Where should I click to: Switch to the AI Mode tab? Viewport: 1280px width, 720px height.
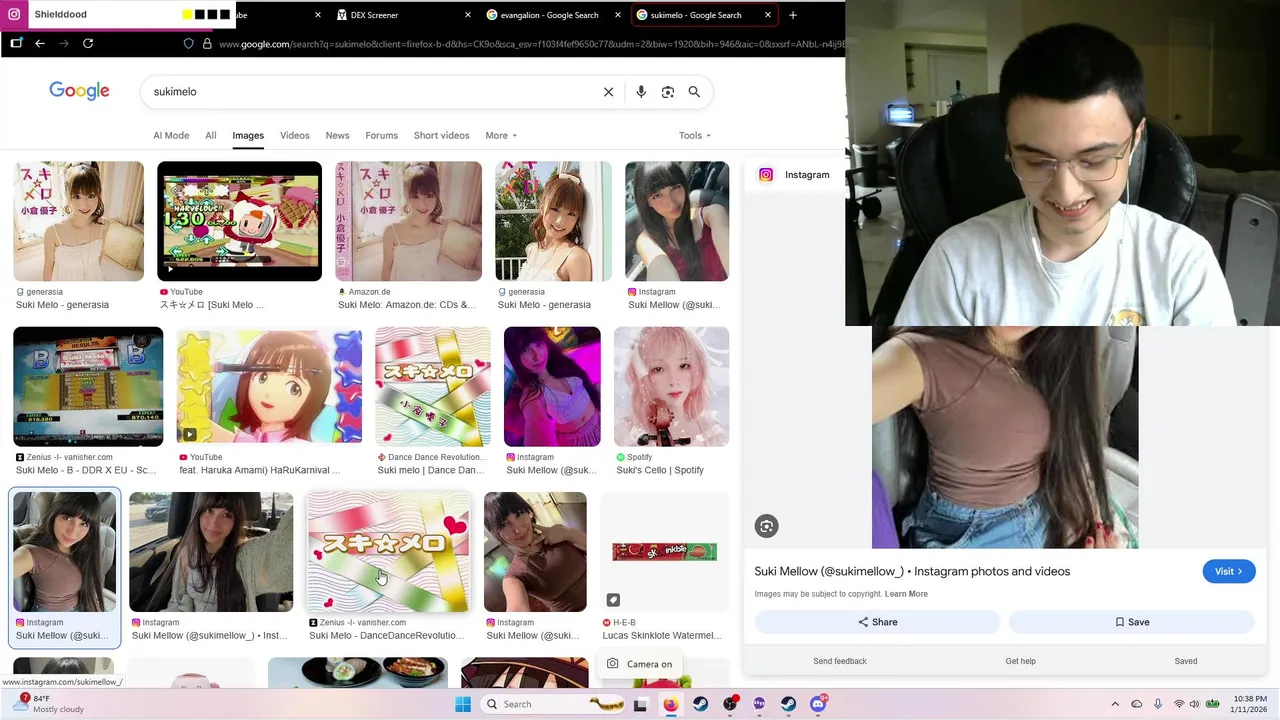coord(171,135)
